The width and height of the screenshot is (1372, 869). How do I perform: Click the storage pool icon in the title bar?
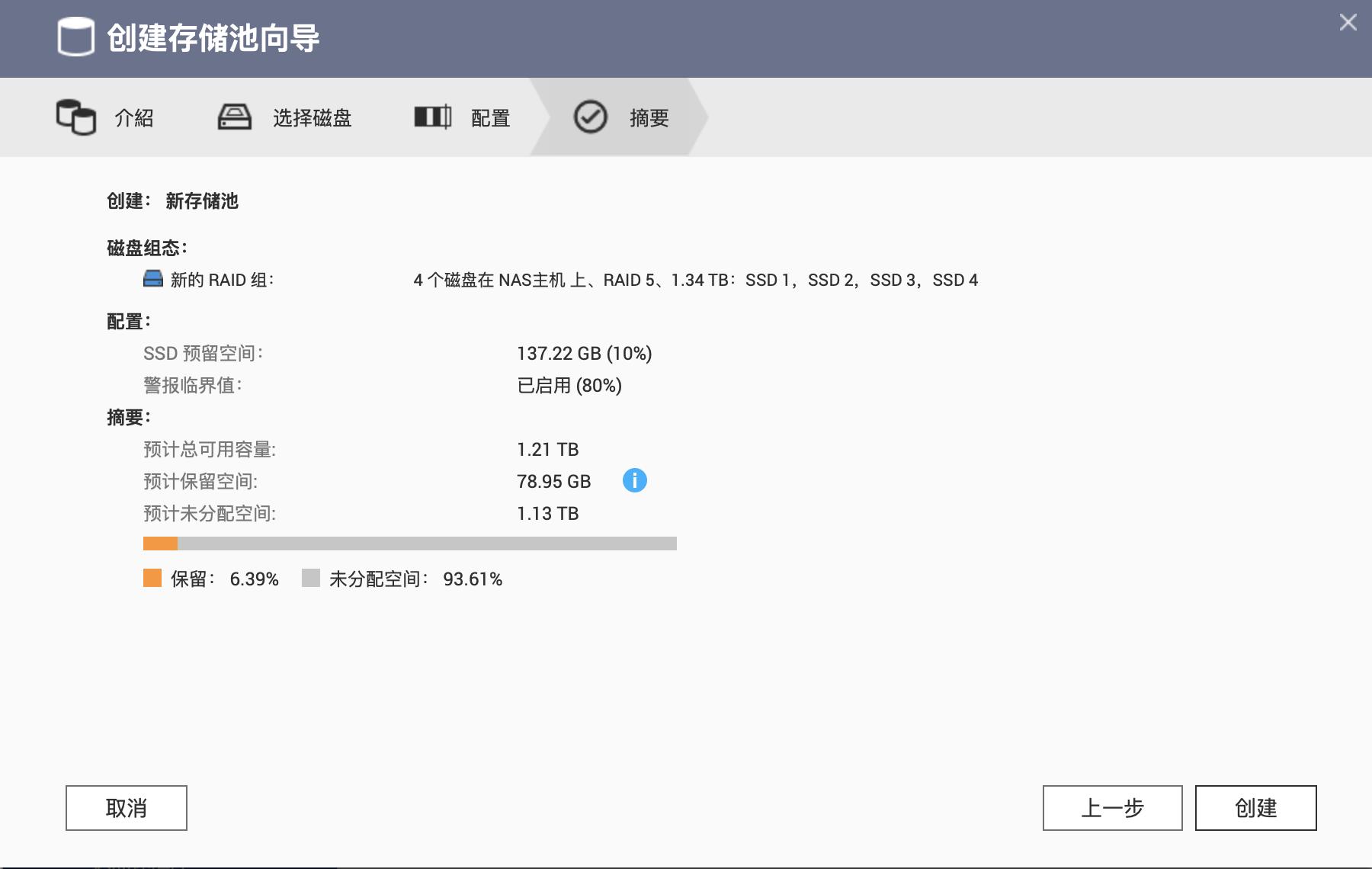point(76,37)
